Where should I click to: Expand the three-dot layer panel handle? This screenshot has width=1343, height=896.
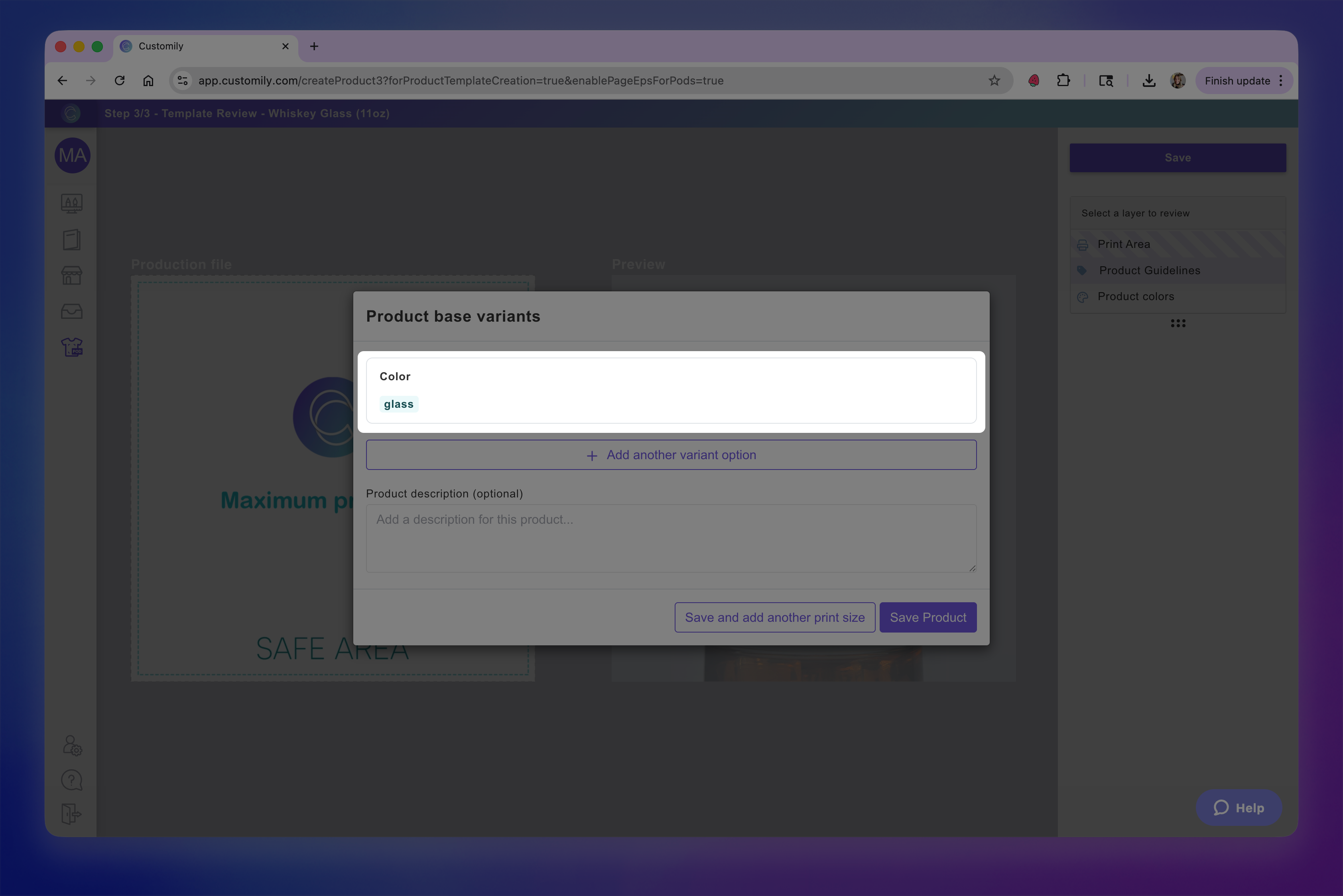pos(1178,323)
